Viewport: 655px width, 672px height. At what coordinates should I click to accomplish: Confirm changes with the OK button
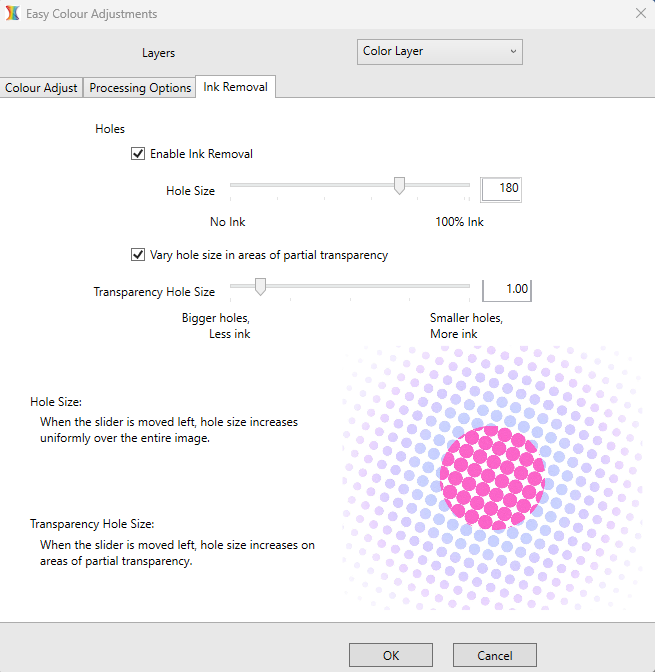(391, 655)
